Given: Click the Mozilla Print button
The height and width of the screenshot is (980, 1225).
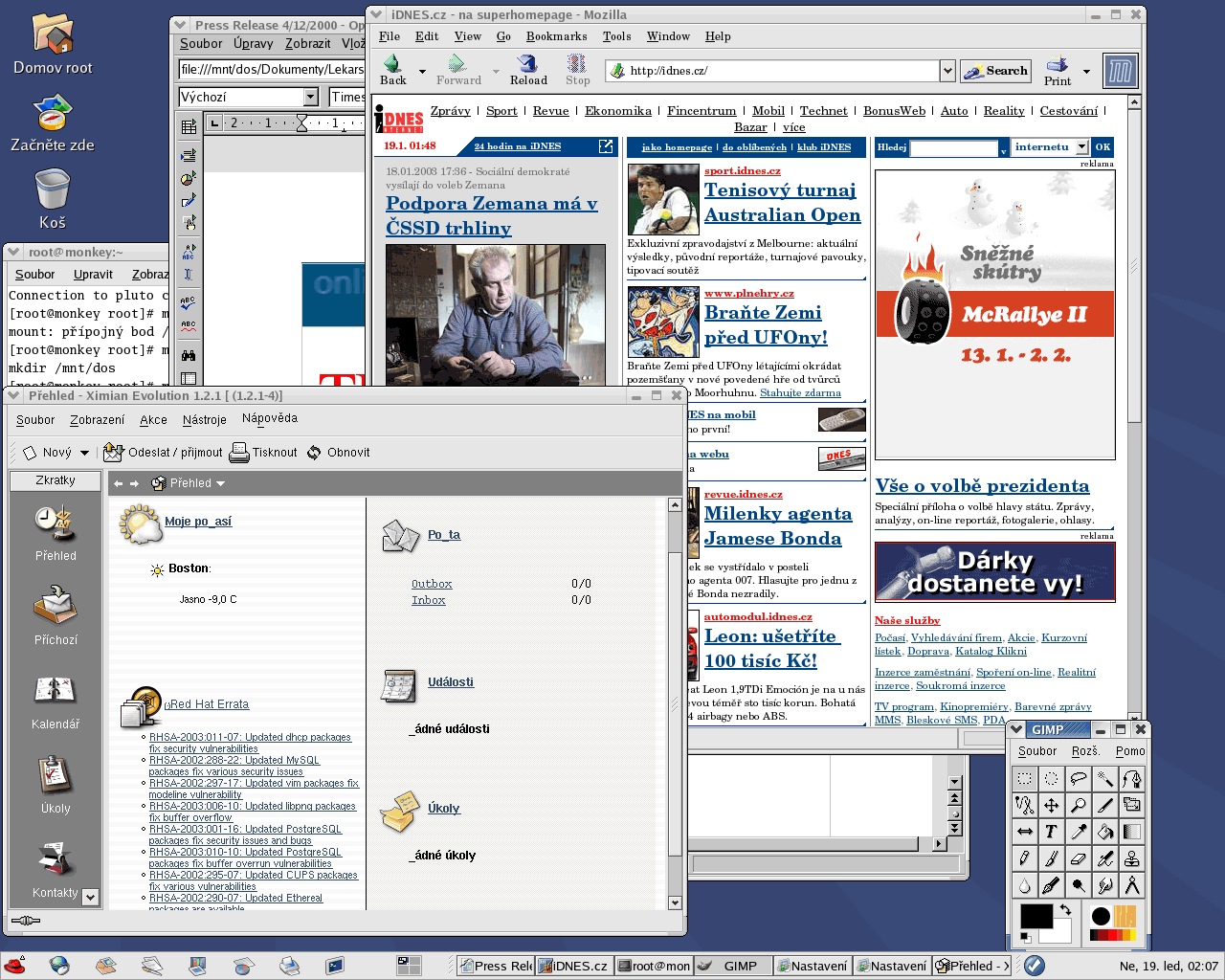Looking at the screenshot, I should pyautogui.click(x=1058, y=70).
